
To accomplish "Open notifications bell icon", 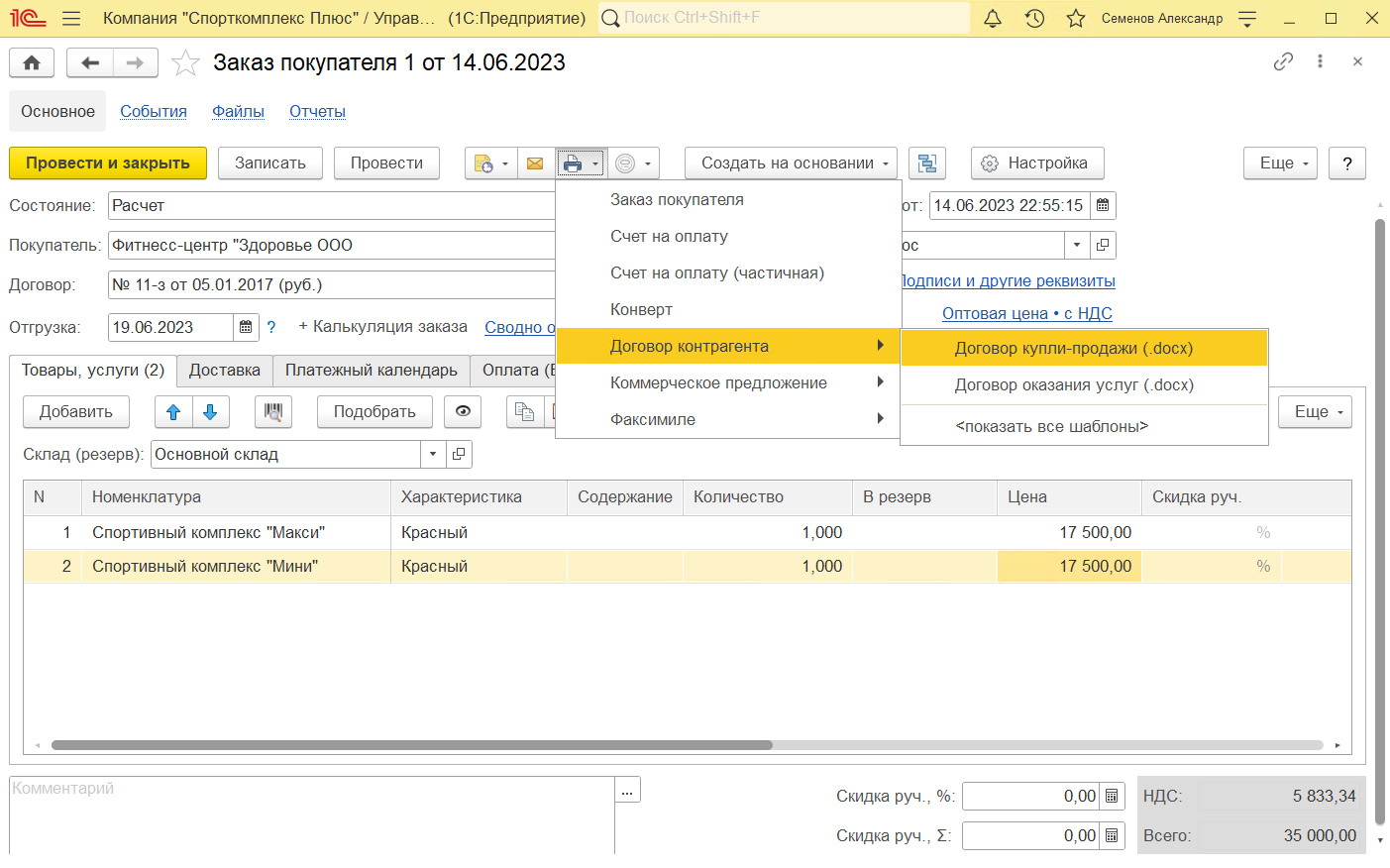I will (x=993, y=18).
